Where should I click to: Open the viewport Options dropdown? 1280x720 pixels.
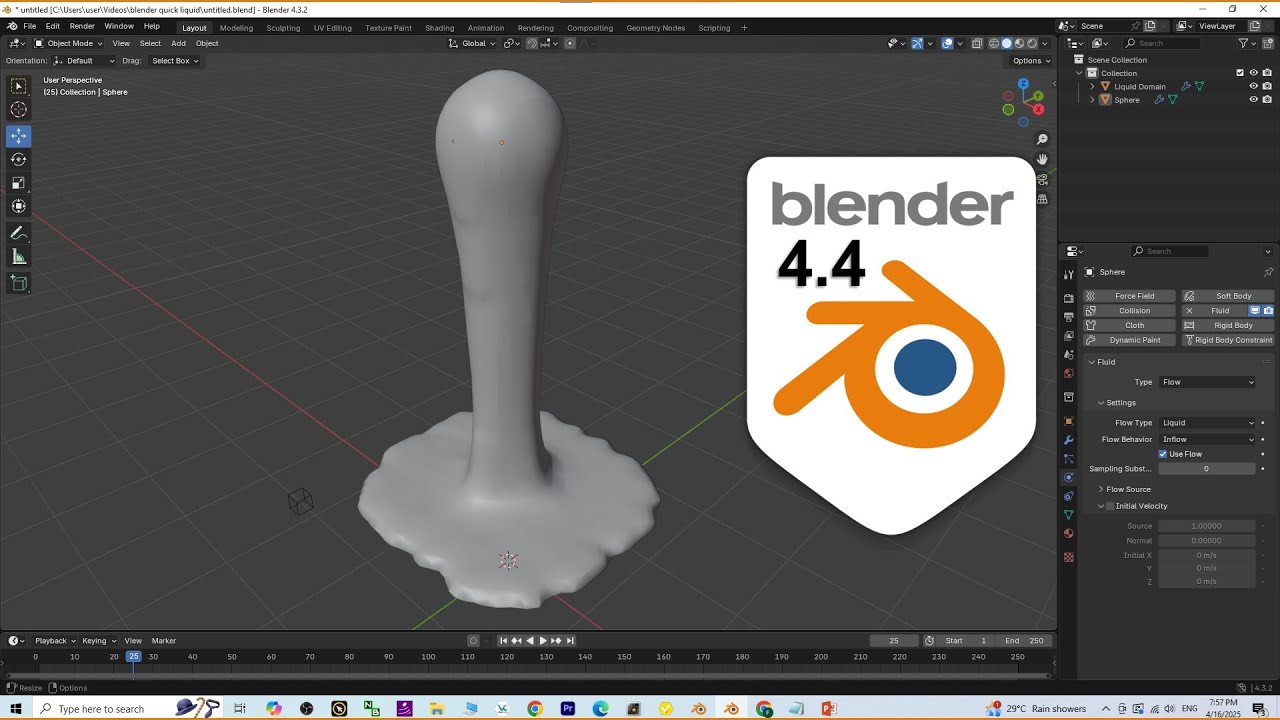[1031, 61]
